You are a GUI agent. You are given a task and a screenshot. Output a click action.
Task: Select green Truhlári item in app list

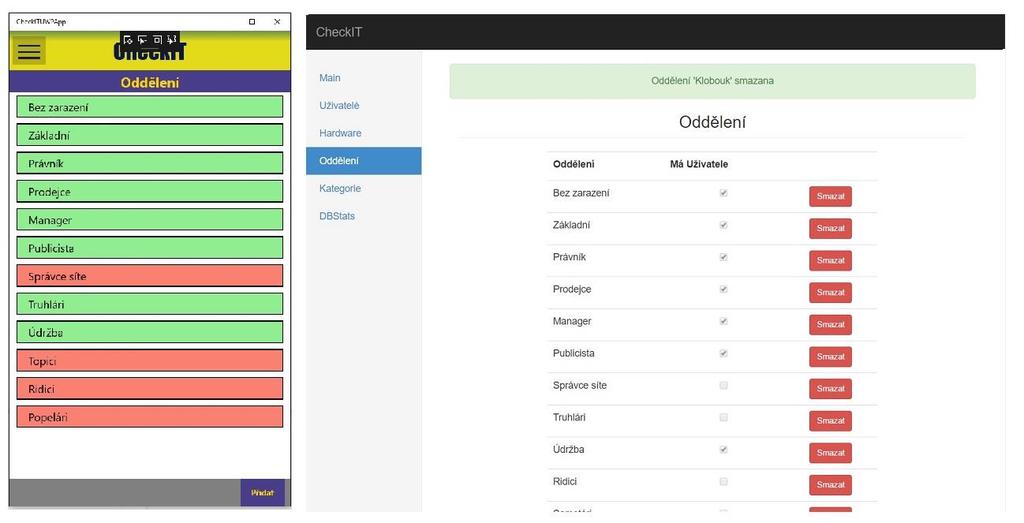click(x=150, y=304)
